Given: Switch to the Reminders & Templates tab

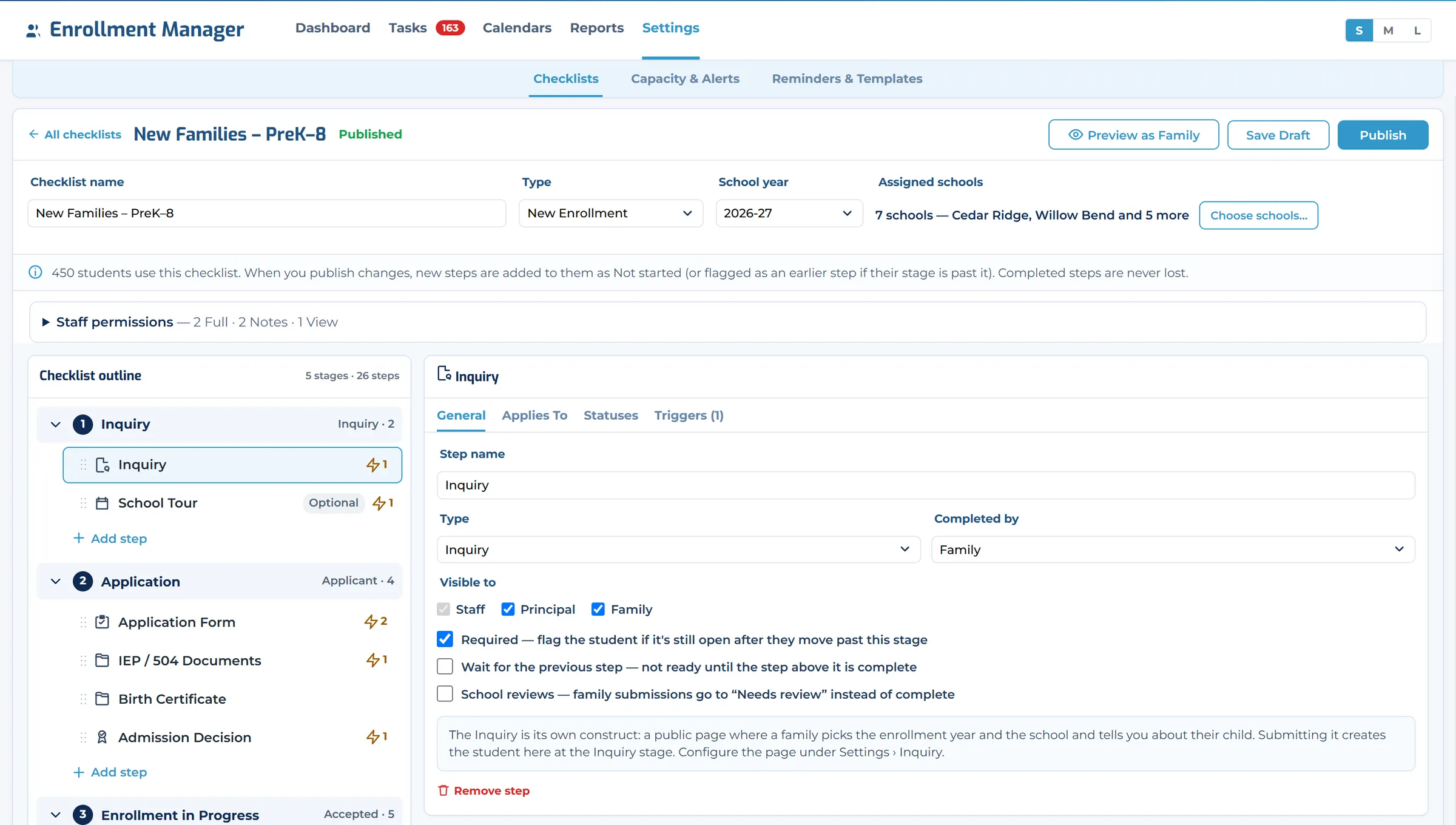Looking at the screenshot, I should [x=847, y=79].
